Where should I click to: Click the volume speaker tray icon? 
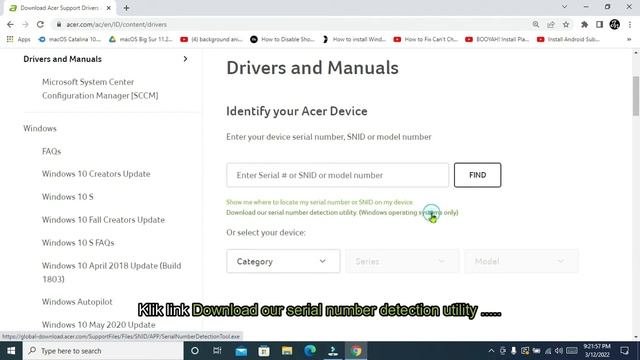[x=559, y=351]
